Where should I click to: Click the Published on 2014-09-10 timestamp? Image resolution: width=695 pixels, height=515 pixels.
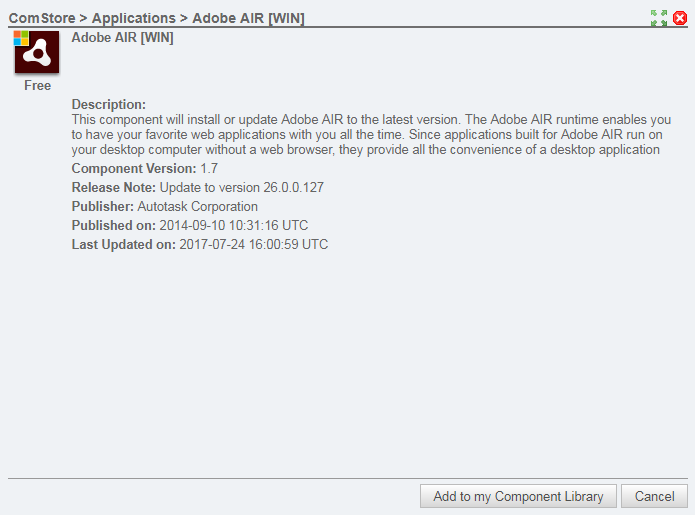click(234, 226)
